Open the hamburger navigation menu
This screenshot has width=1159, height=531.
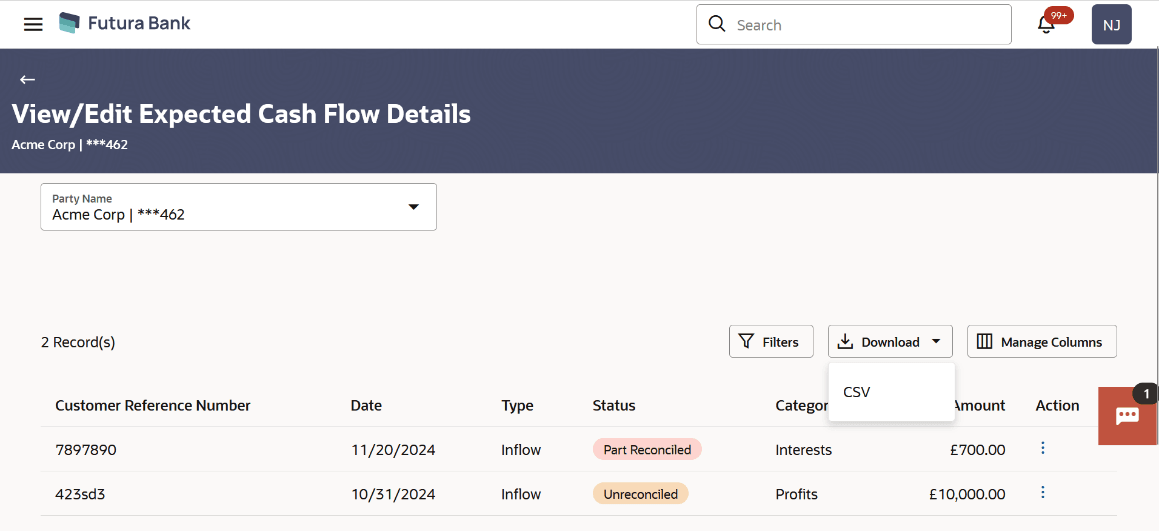33,24
